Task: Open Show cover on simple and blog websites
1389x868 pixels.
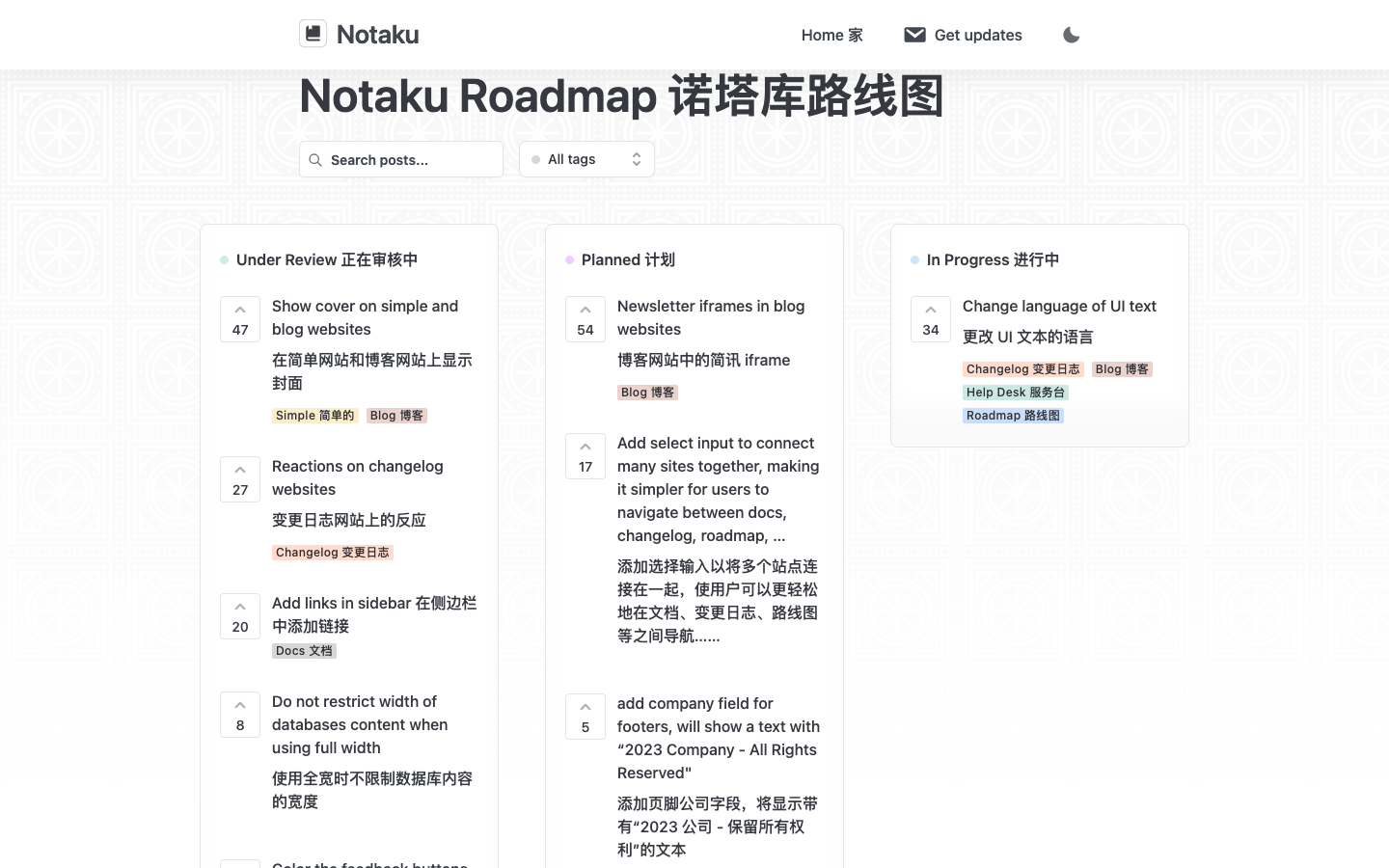Action: (365, 317)
